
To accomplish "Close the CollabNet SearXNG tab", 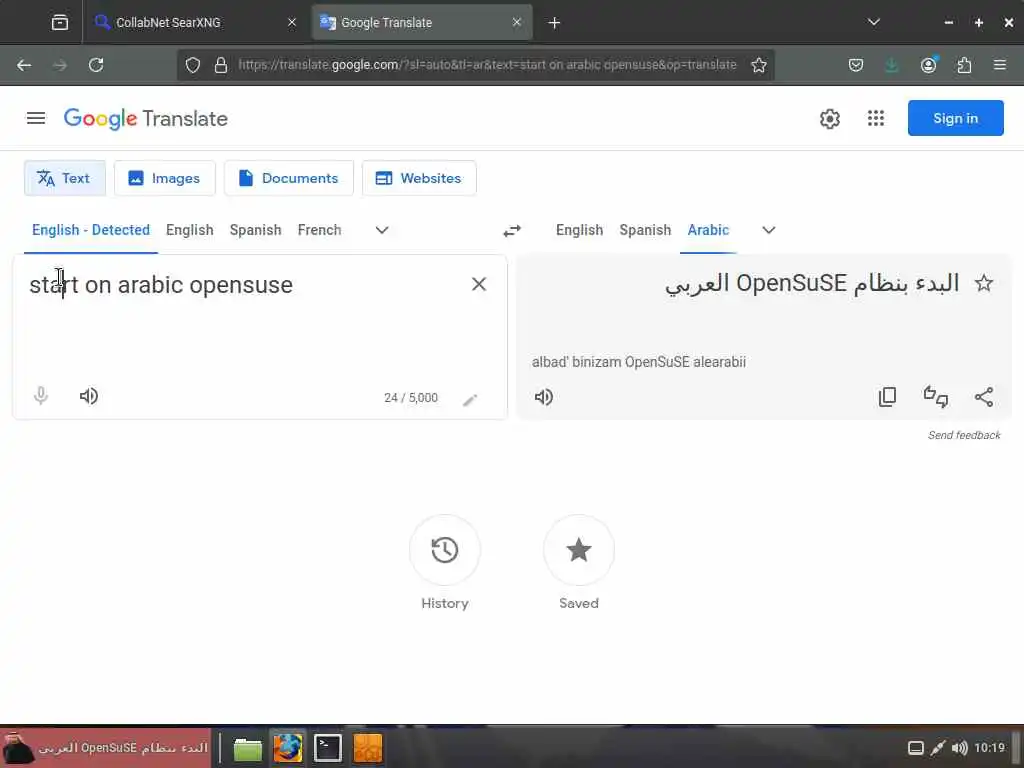I will coord(292,22).
